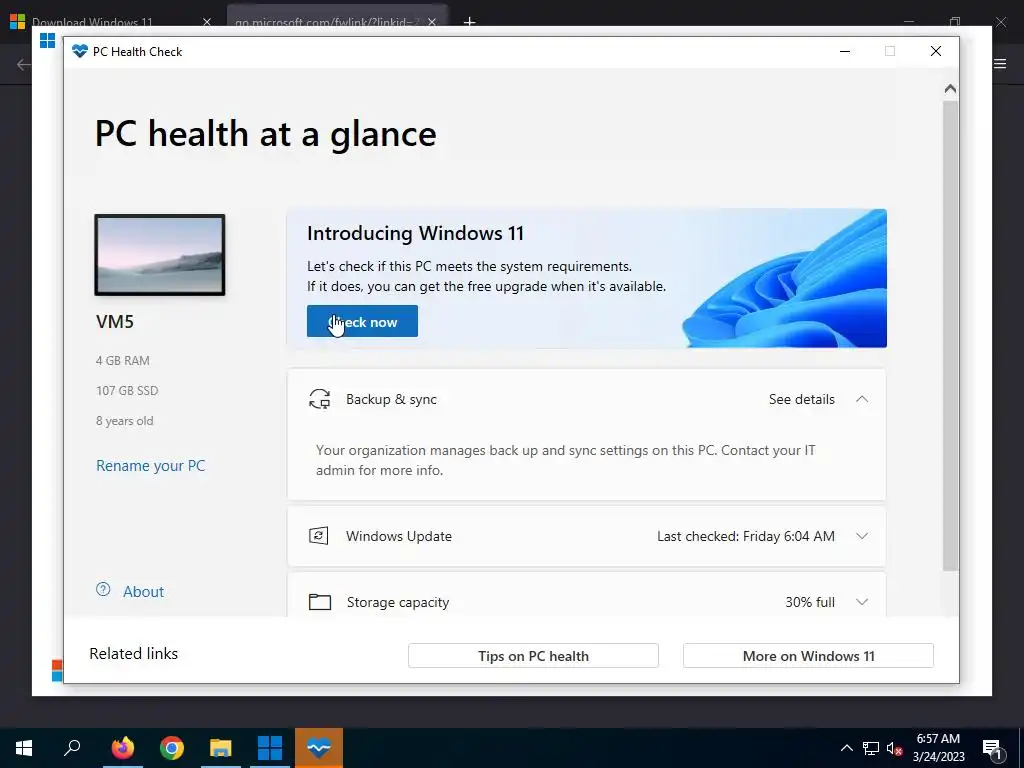Click the 4 GB RAM text
The height and width of the screenshot is (768, 1024).
coord(123,360)
